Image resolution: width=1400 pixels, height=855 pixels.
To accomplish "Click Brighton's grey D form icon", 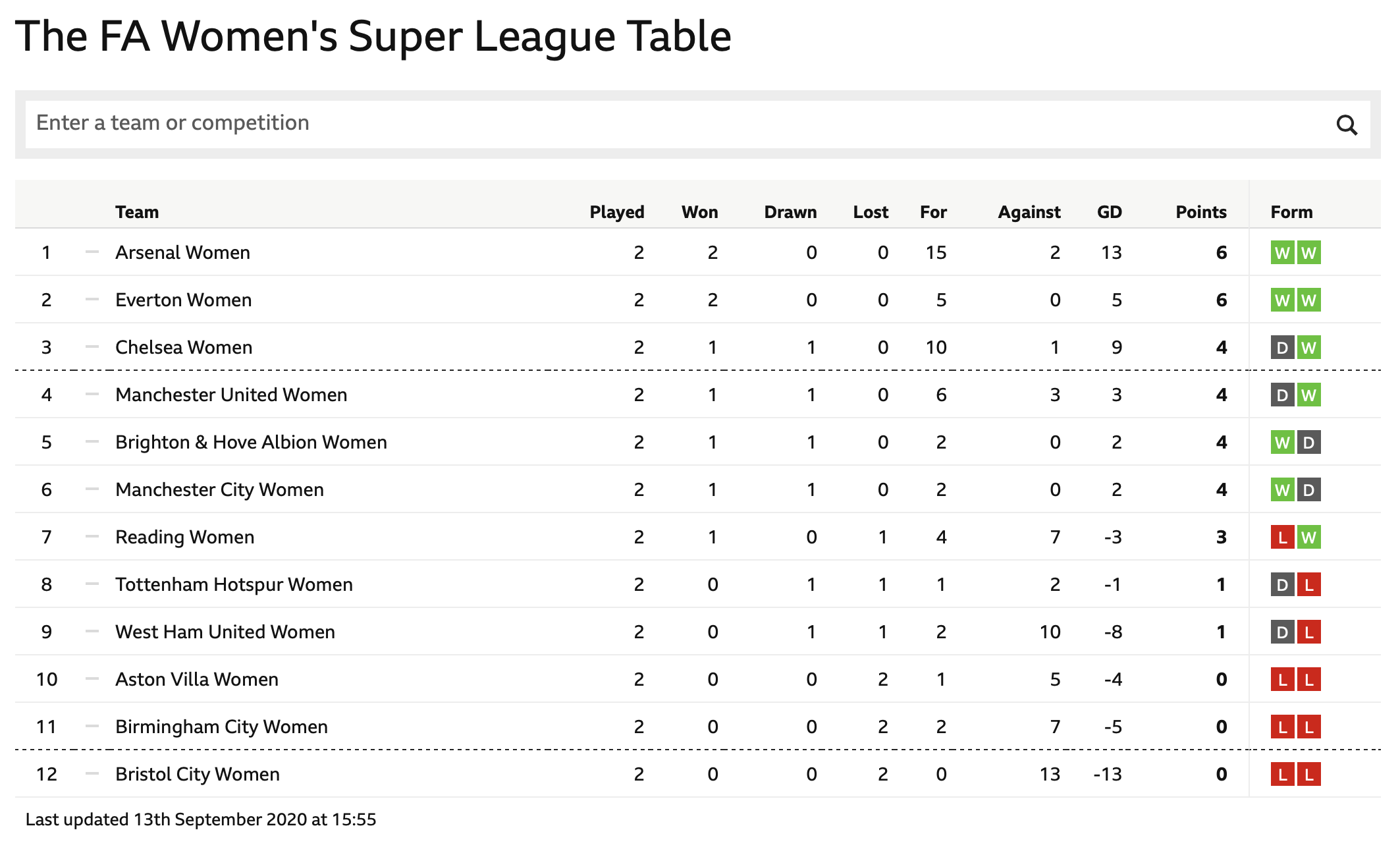I will tap(1309, 443).
